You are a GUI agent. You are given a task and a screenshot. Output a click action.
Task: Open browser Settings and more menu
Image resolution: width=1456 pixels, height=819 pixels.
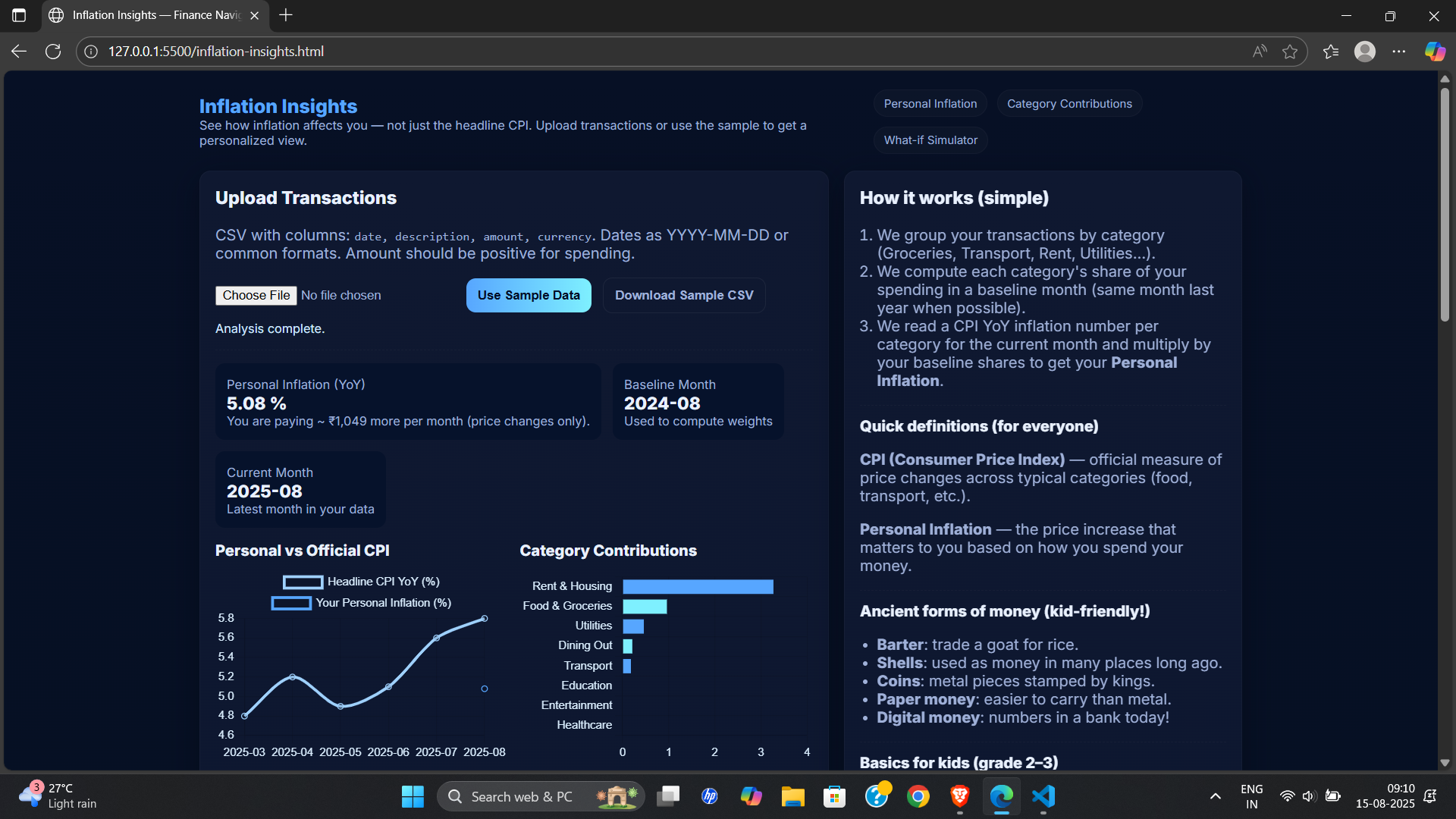pos(1399,52)
